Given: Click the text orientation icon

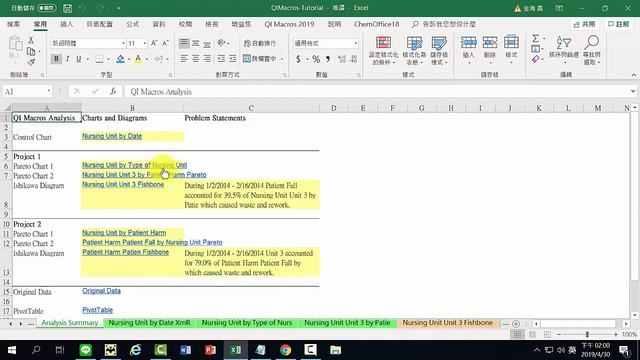Looking at the screenshot, I should 221,43.
